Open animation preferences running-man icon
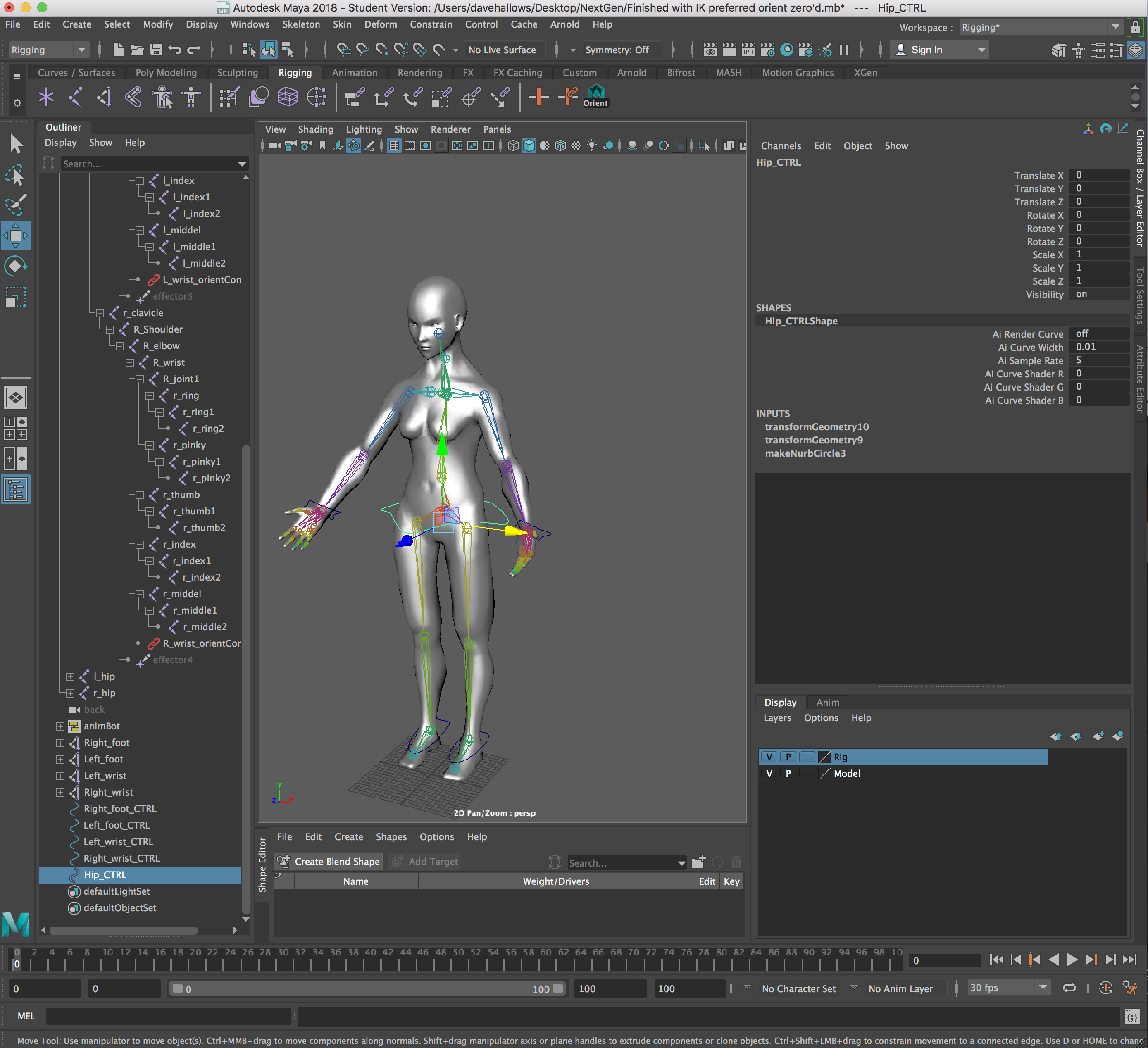The height and width of the screenshot is (1048, 1148). (1130, 988)
